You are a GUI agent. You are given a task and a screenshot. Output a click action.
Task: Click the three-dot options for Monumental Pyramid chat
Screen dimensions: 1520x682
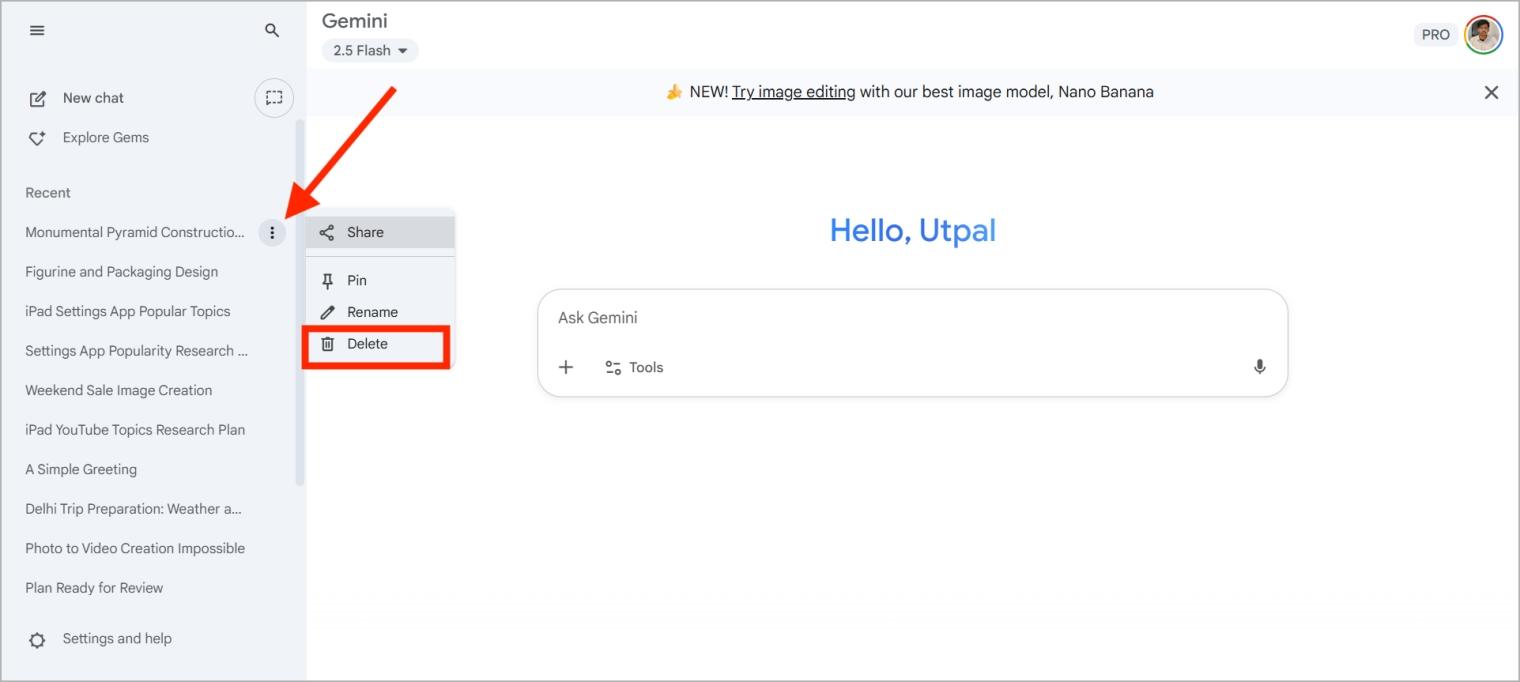[x=272, y=233]
